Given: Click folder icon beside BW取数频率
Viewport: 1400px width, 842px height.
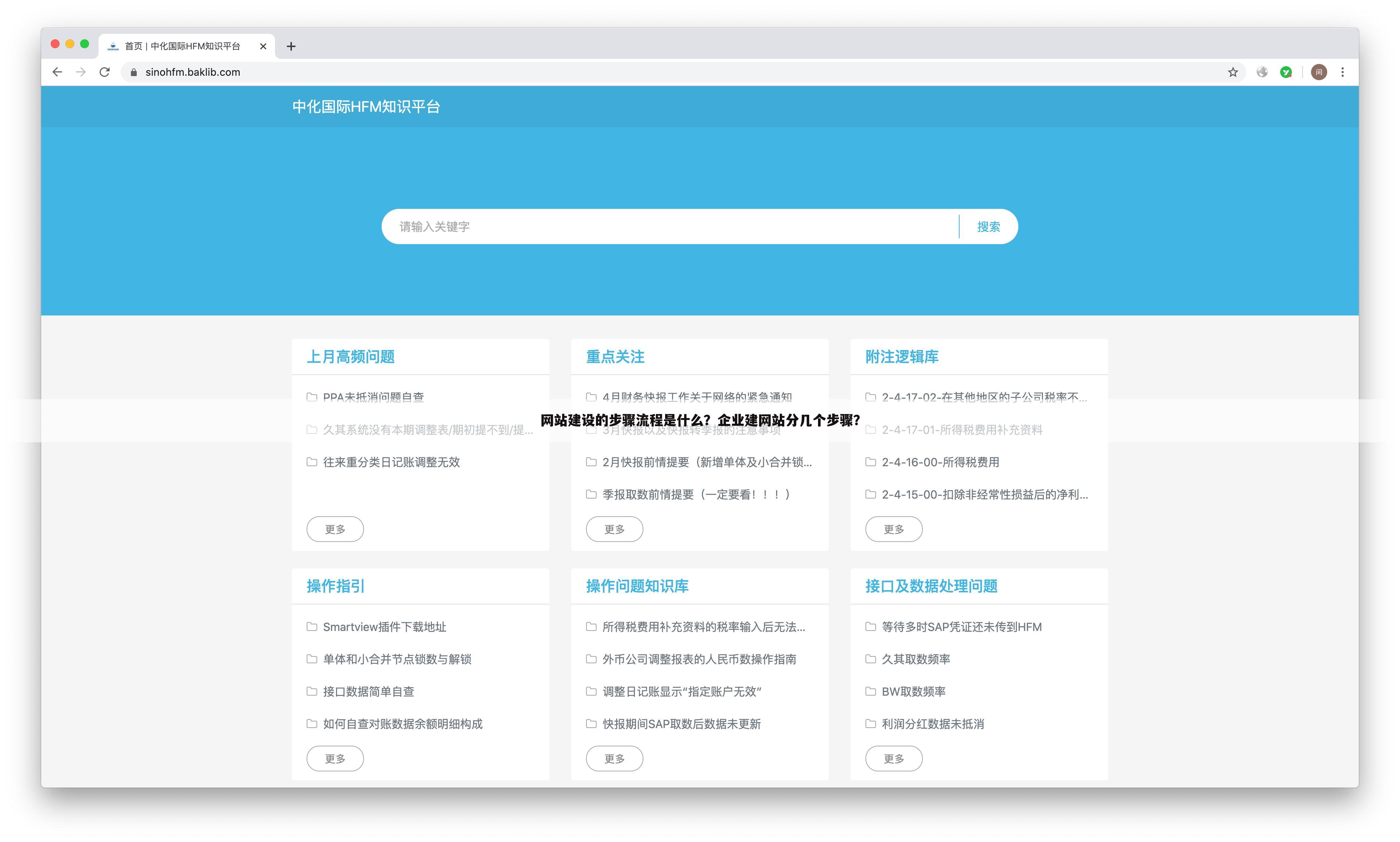Looking at the screenshot, I should point(870,691).
